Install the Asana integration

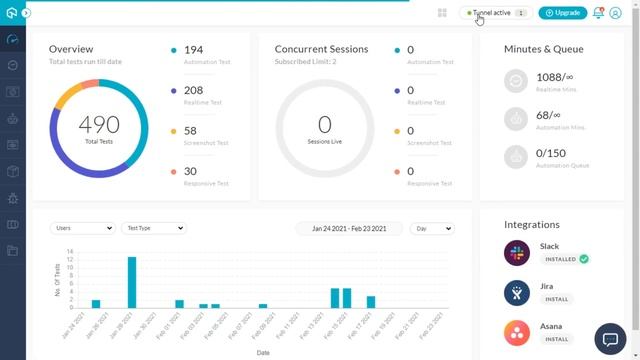point(557,339)
